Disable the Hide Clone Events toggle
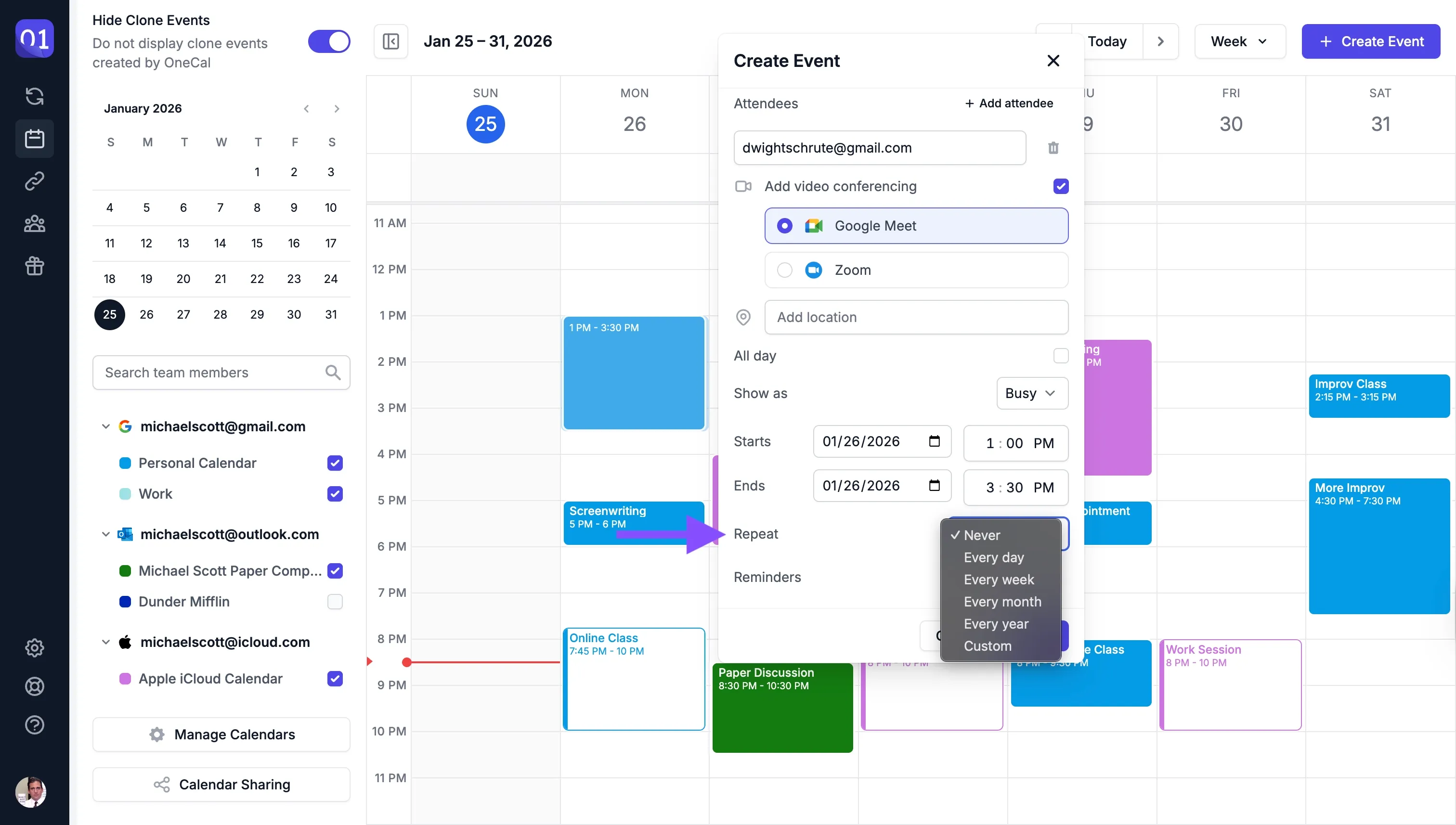 tap(329, 41)
